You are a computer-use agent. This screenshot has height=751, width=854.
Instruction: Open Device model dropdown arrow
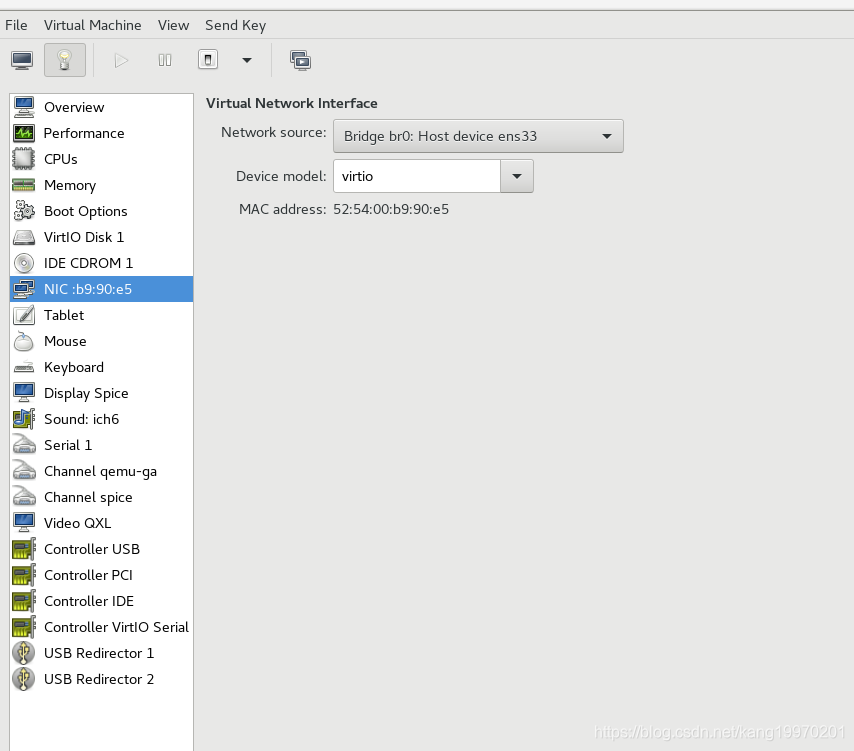click(517, 176)
